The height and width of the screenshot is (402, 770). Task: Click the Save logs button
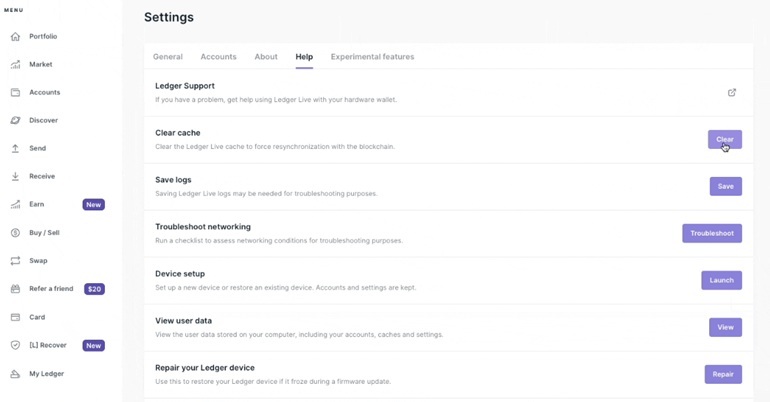725,186
